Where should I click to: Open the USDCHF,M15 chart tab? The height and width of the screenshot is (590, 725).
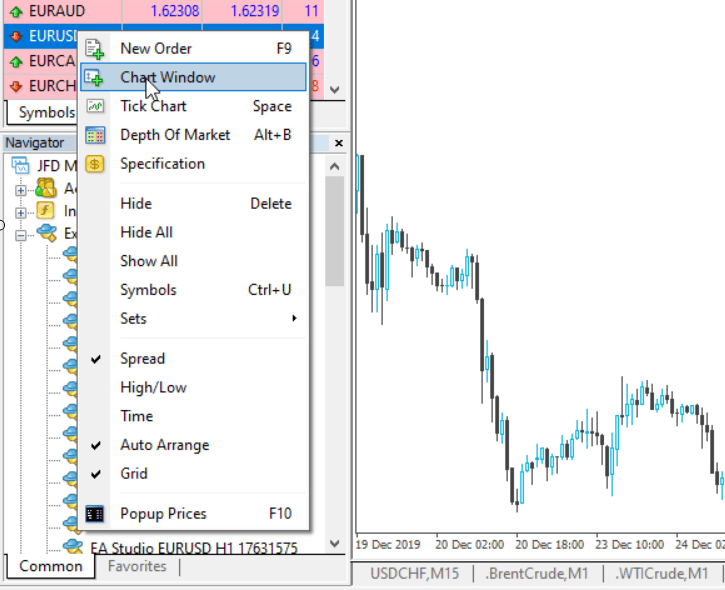412,574
